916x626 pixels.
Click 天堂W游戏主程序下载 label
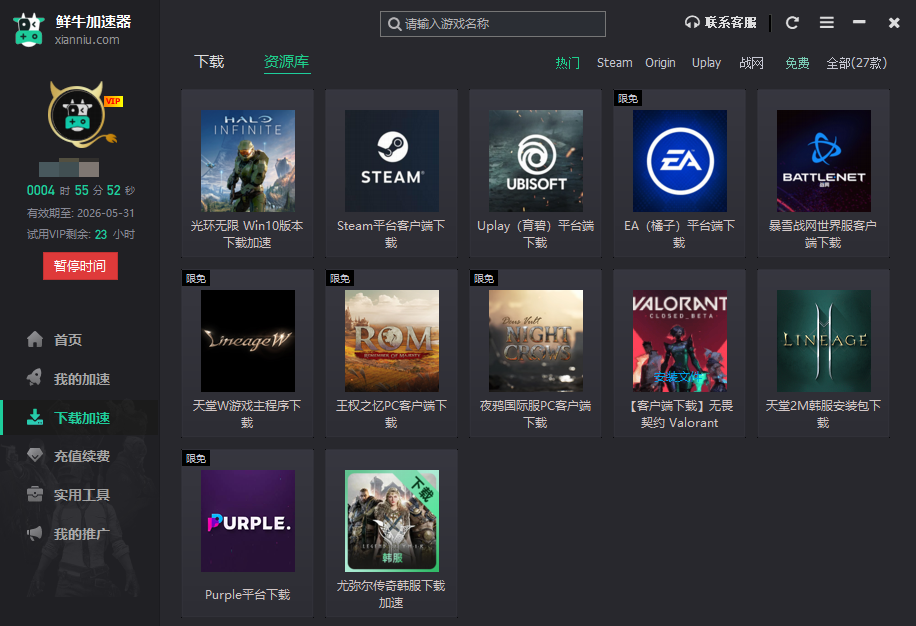click(x=247, y=413)
